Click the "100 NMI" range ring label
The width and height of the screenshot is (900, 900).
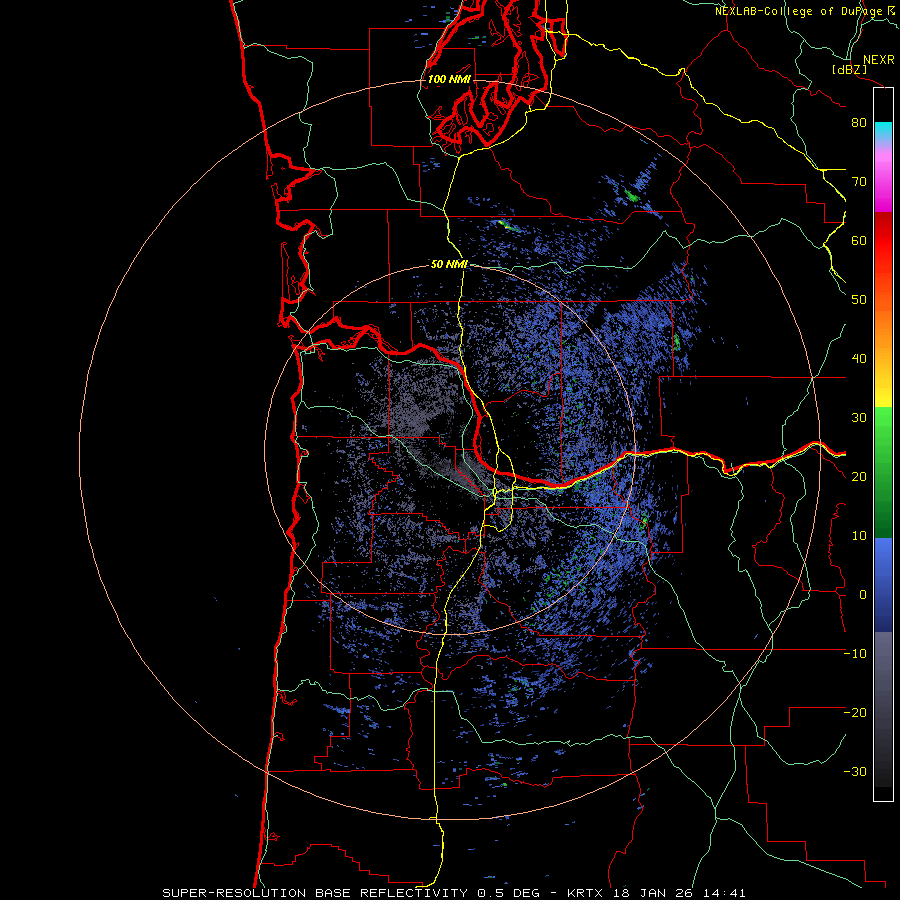click(449, 79)
